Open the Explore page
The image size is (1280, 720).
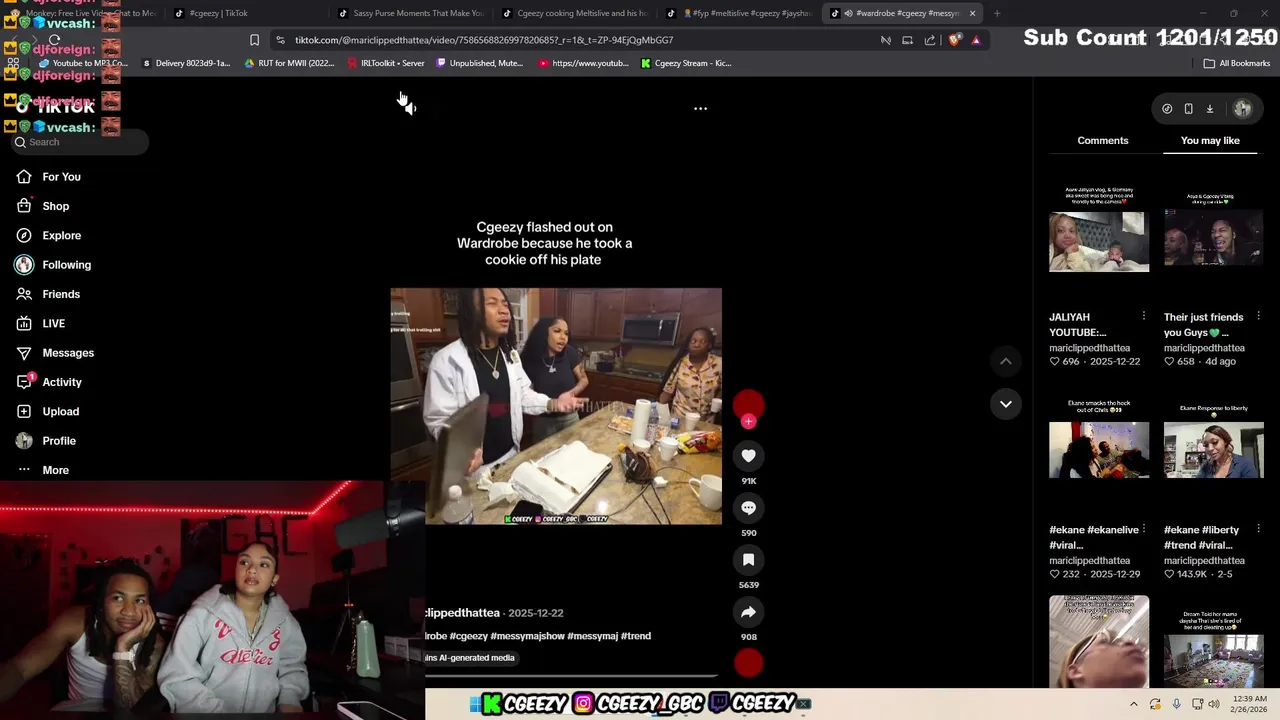click(61, 235)
